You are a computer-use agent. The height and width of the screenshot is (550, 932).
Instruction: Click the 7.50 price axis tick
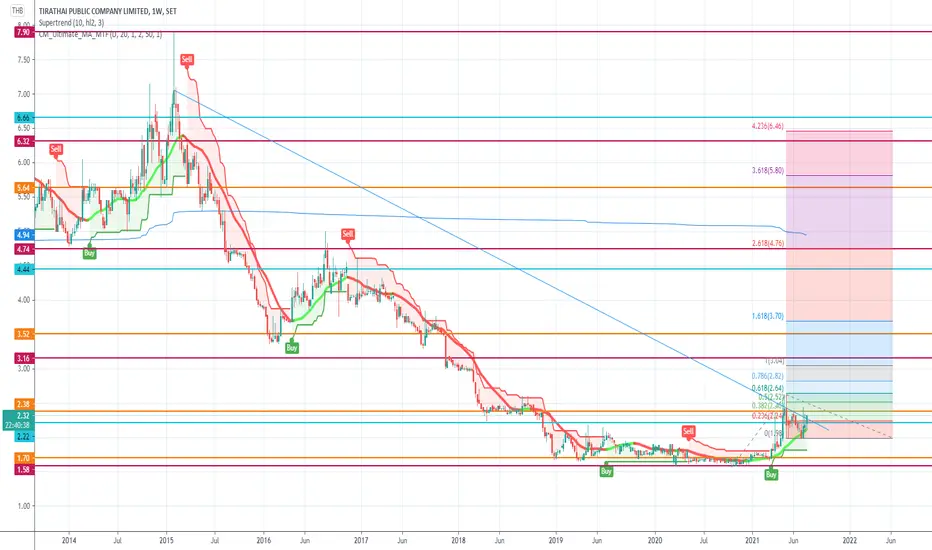click(24, 60)
